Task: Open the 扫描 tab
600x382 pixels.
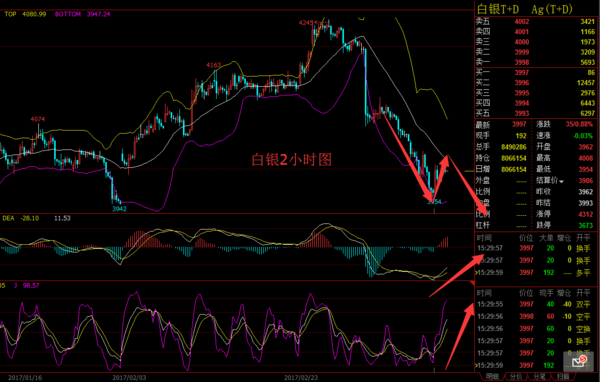Action: [562, 377]
